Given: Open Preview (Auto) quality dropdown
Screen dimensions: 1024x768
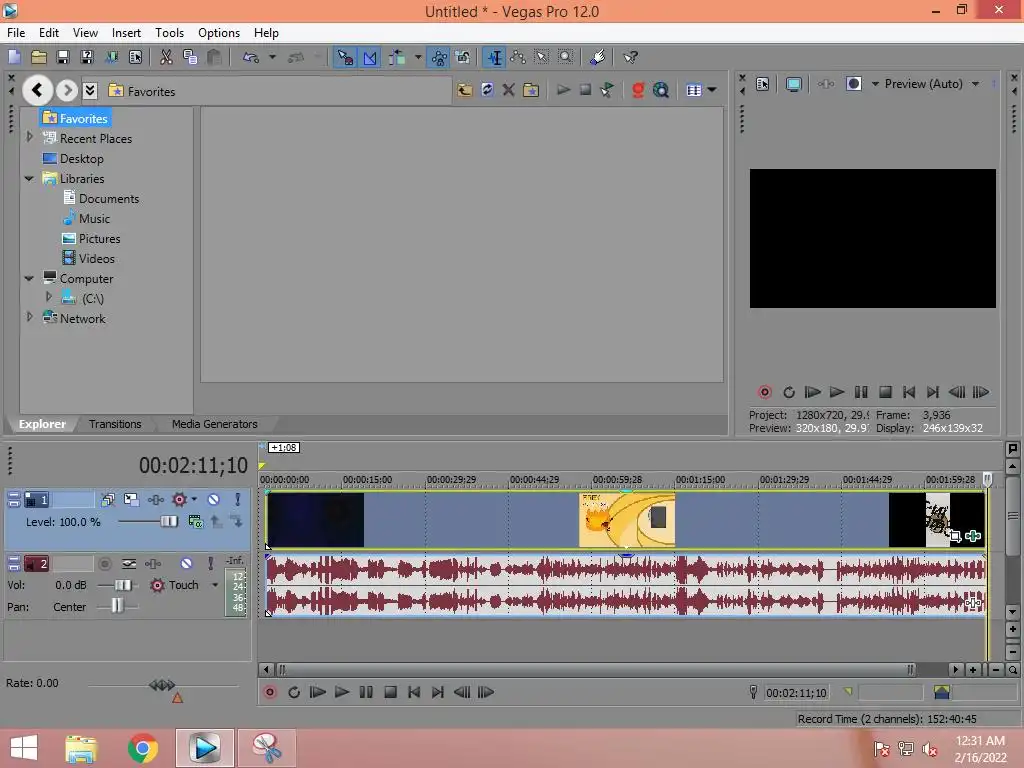Looking at the screenshot, I should pos(976,84).
